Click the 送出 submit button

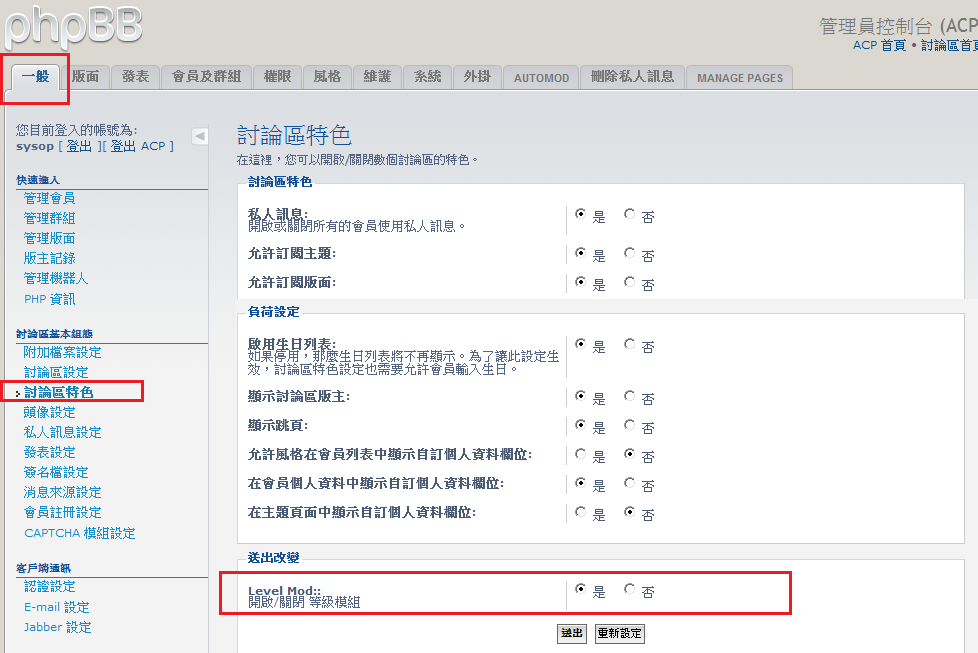pyautogui.click(x=571, y=633)
